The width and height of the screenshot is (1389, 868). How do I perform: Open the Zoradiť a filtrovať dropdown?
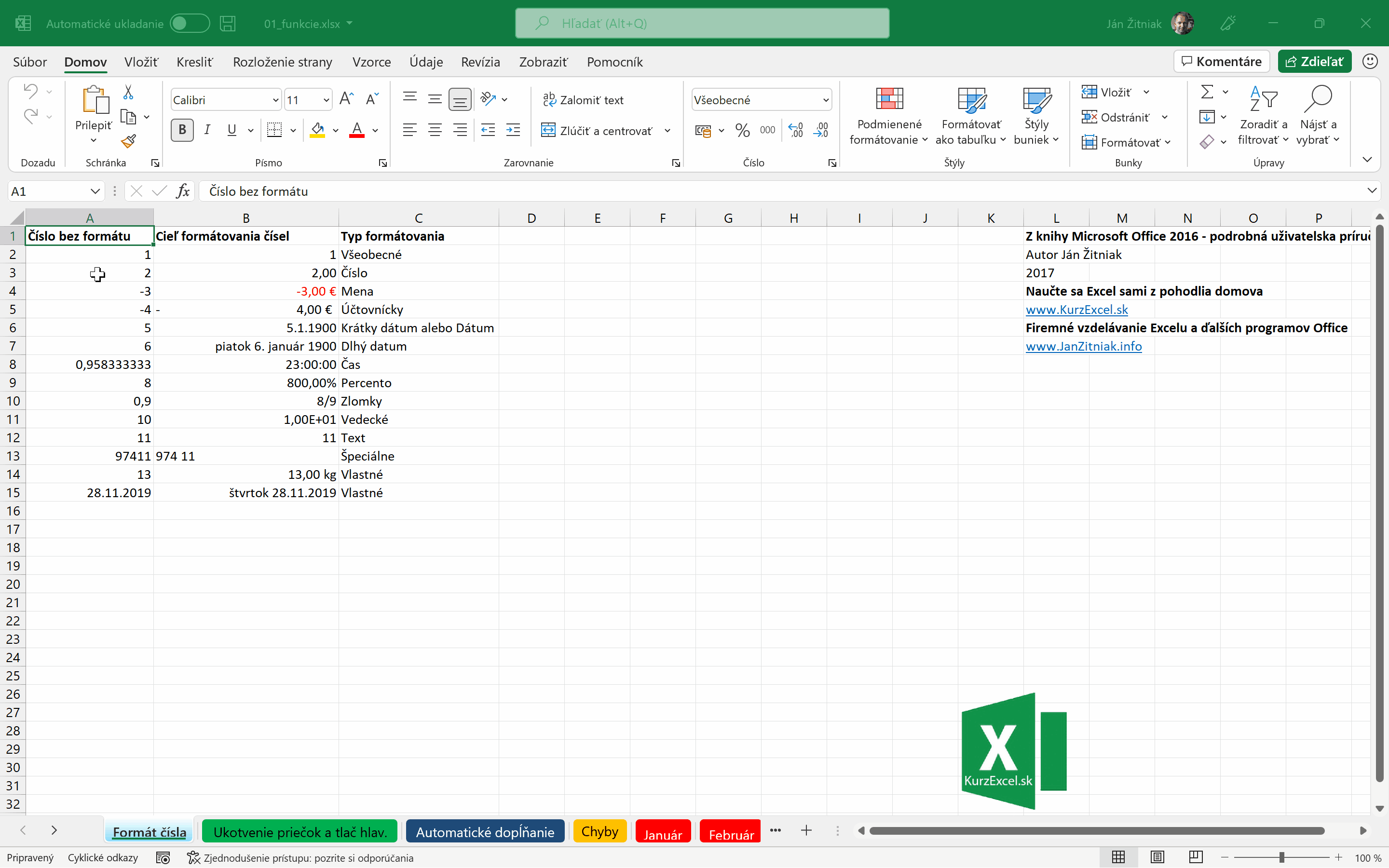point(1263,117)
